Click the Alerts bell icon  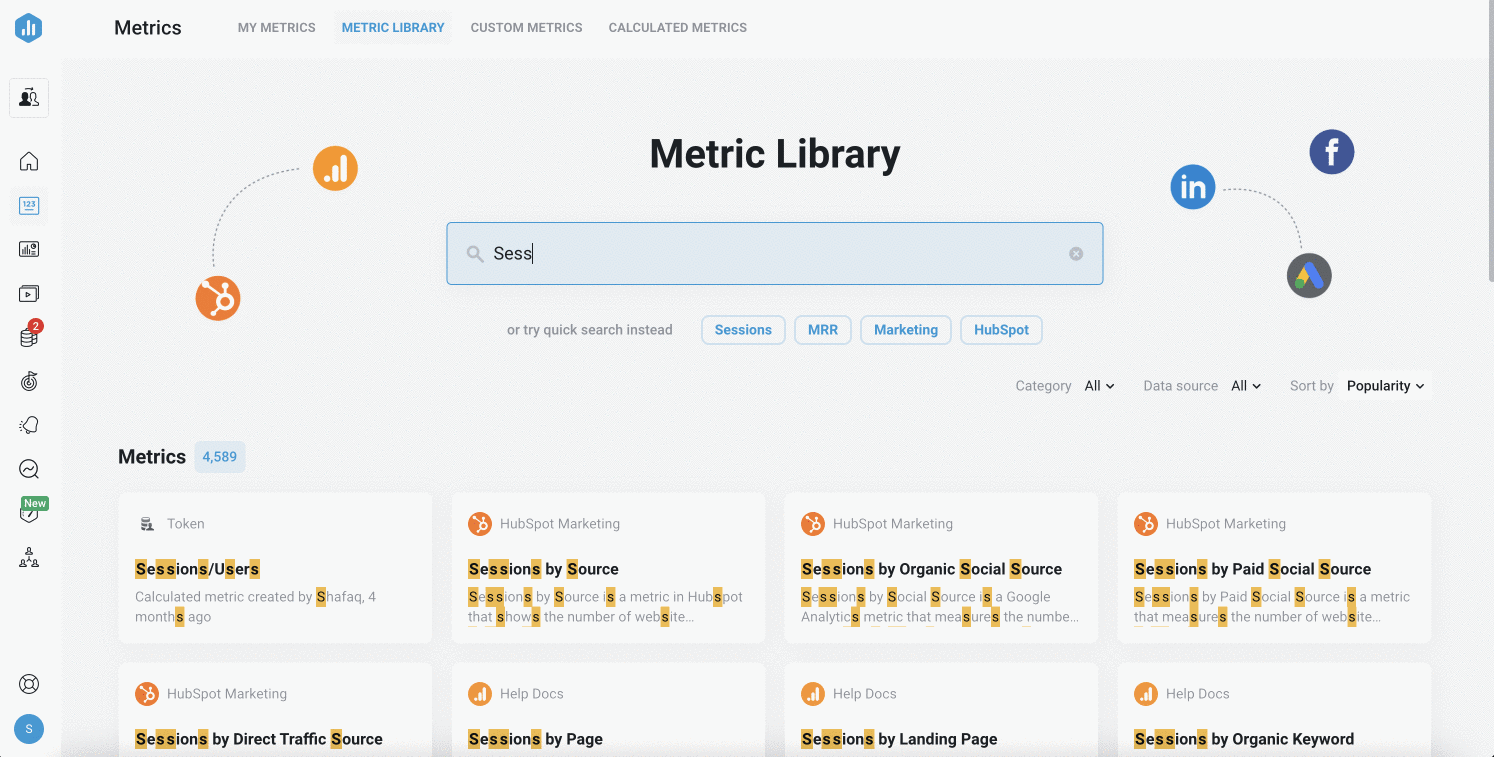[29, 425]
